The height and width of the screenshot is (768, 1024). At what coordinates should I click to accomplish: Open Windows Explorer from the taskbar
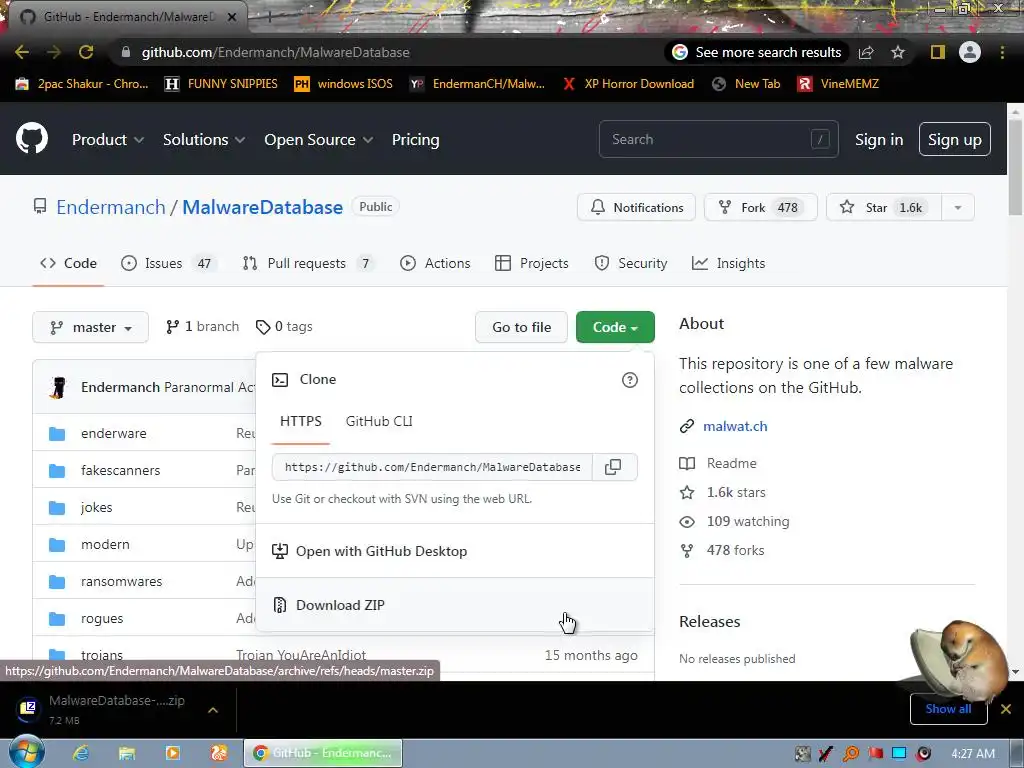tap(127, 753)
